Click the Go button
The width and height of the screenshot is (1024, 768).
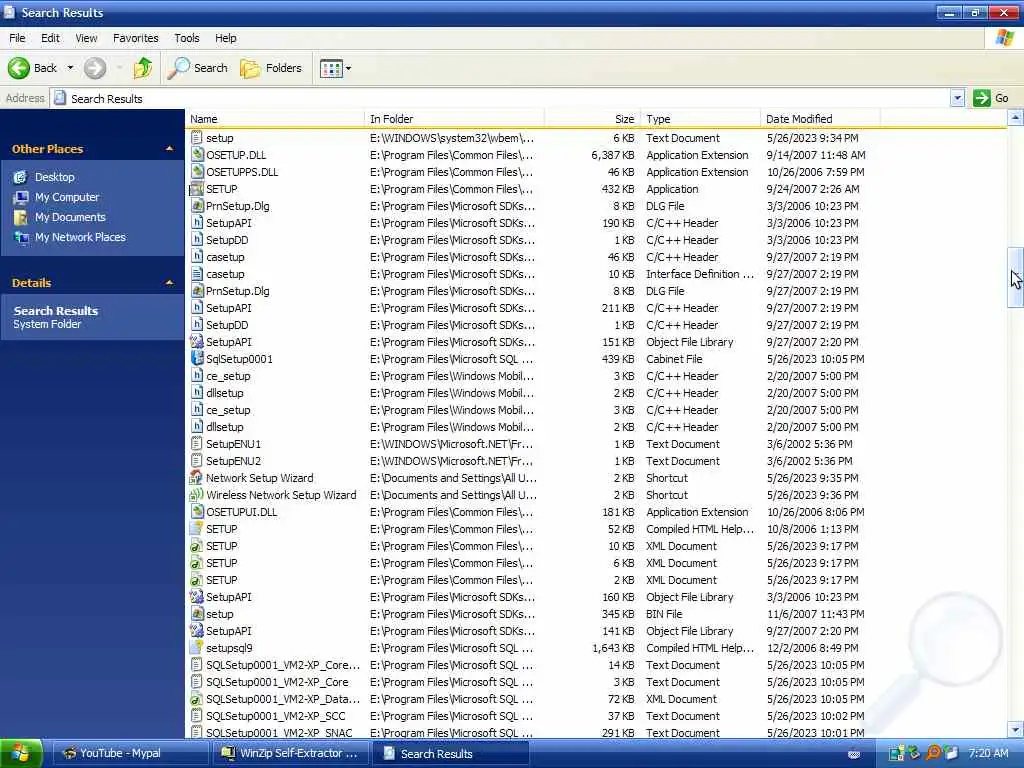pyautogui.click(x=991, y=98)
